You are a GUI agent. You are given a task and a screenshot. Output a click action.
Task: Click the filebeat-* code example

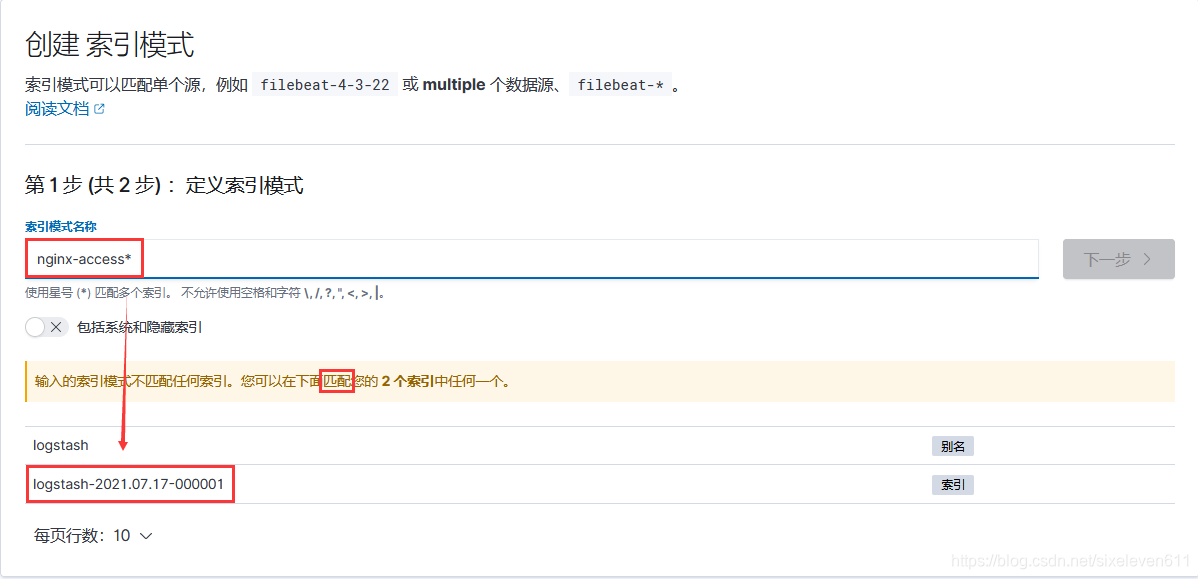tap(620, 84)
